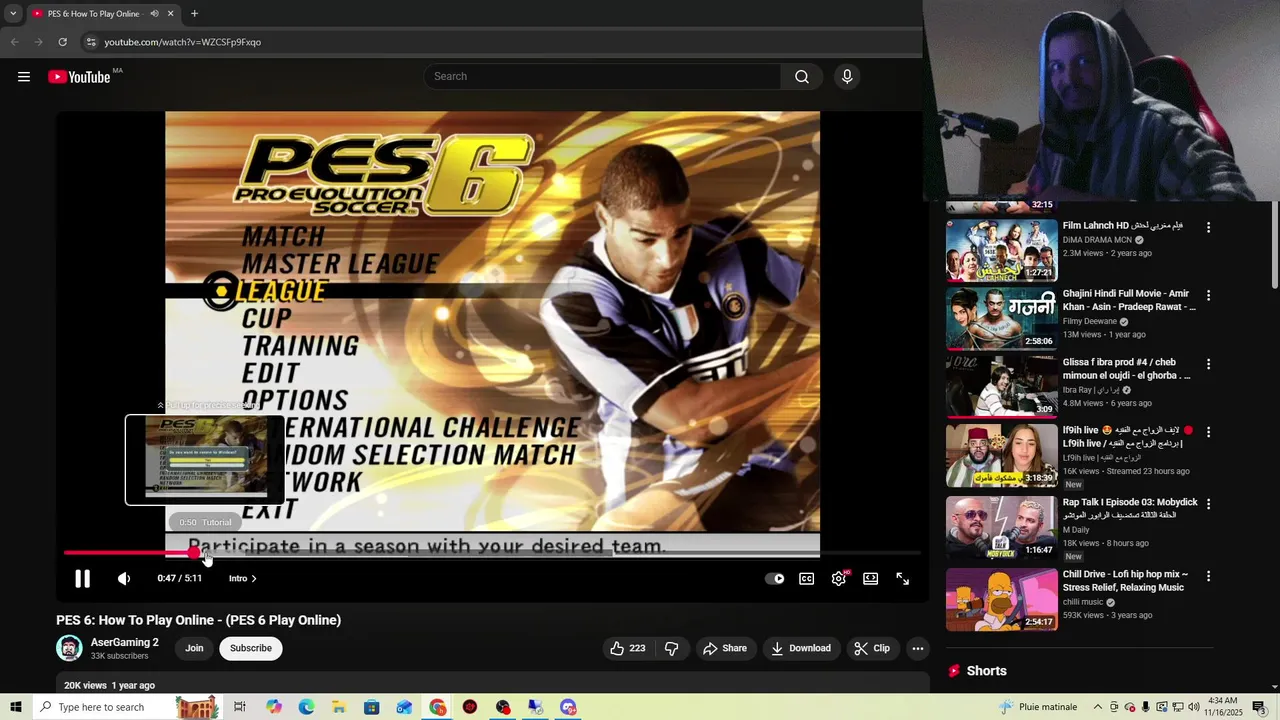Go to the YouTube home logo
1280x720 pixels.
coord(79,77)
